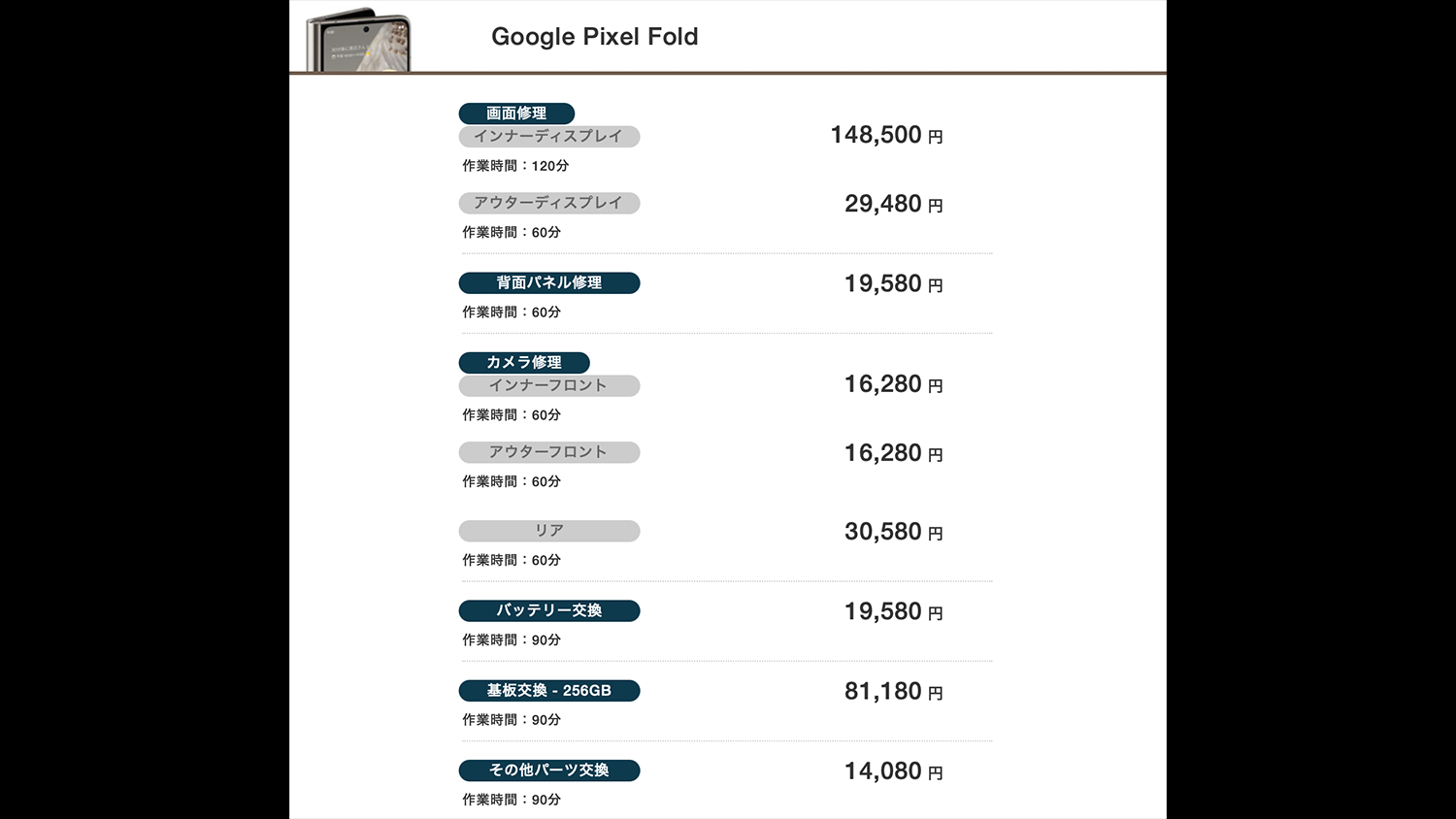Screen dimensions: 1456x819
Task: Select the その他パーツ交換 badge
Action: coord(548,770)
